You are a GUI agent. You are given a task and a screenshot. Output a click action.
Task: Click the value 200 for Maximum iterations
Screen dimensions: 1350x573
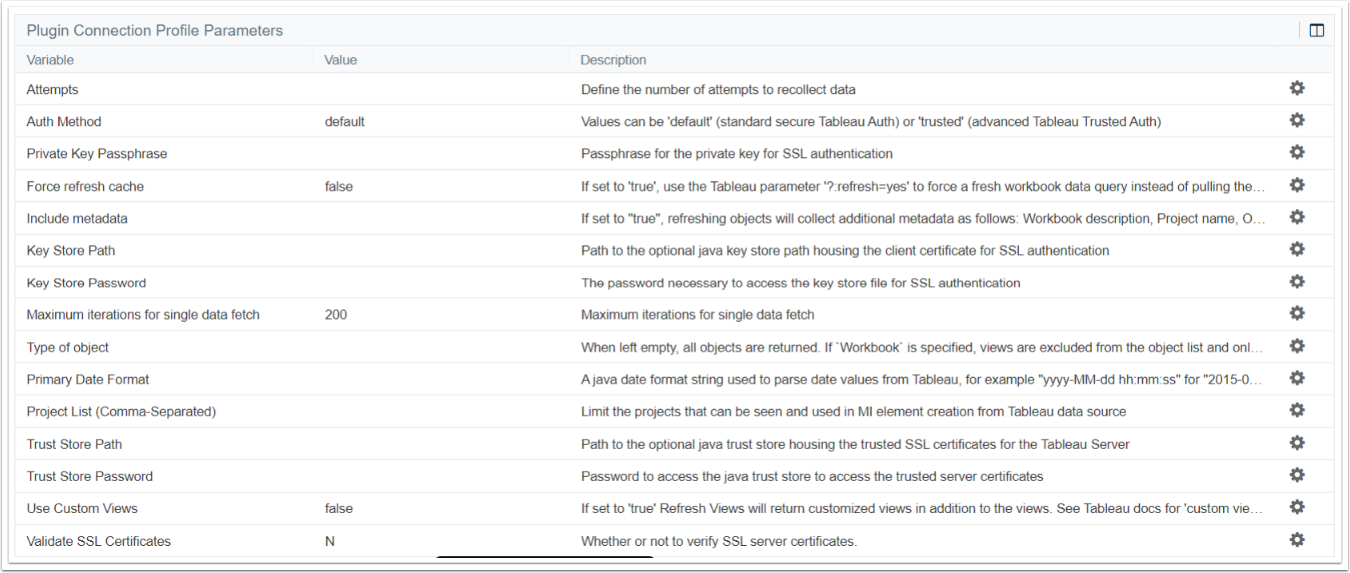[x=336, y=315]
